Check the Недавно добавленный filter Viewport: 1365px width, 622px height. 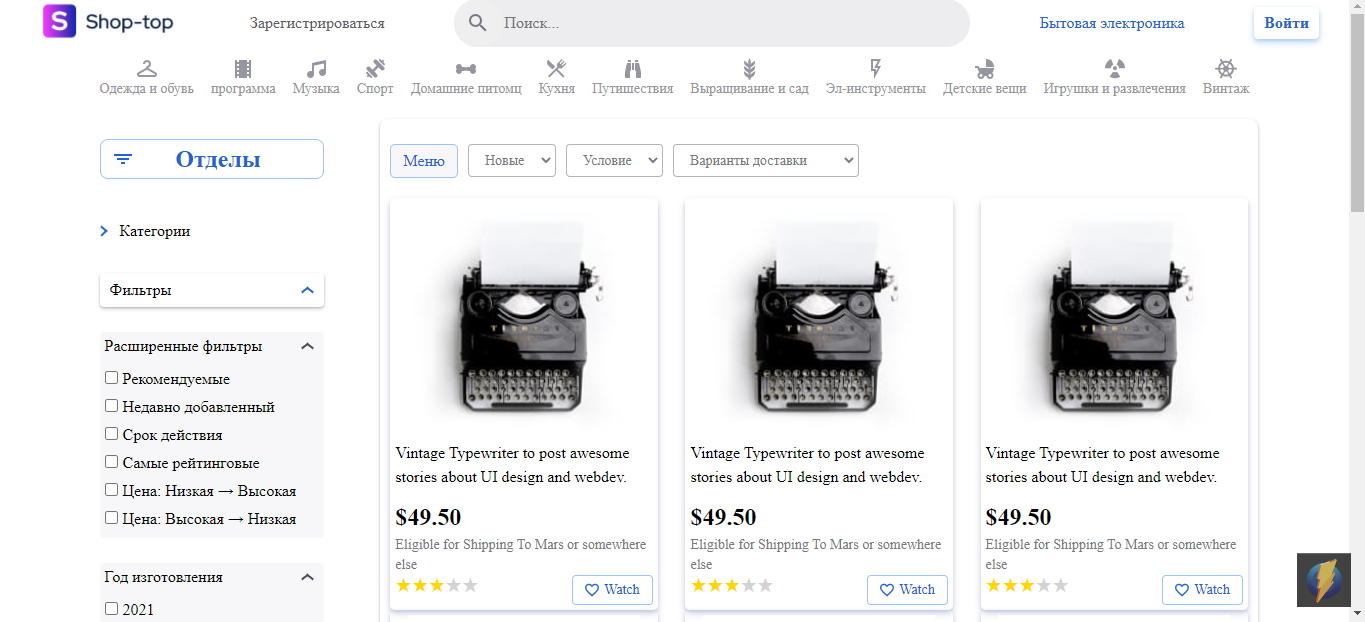(112, 406)
